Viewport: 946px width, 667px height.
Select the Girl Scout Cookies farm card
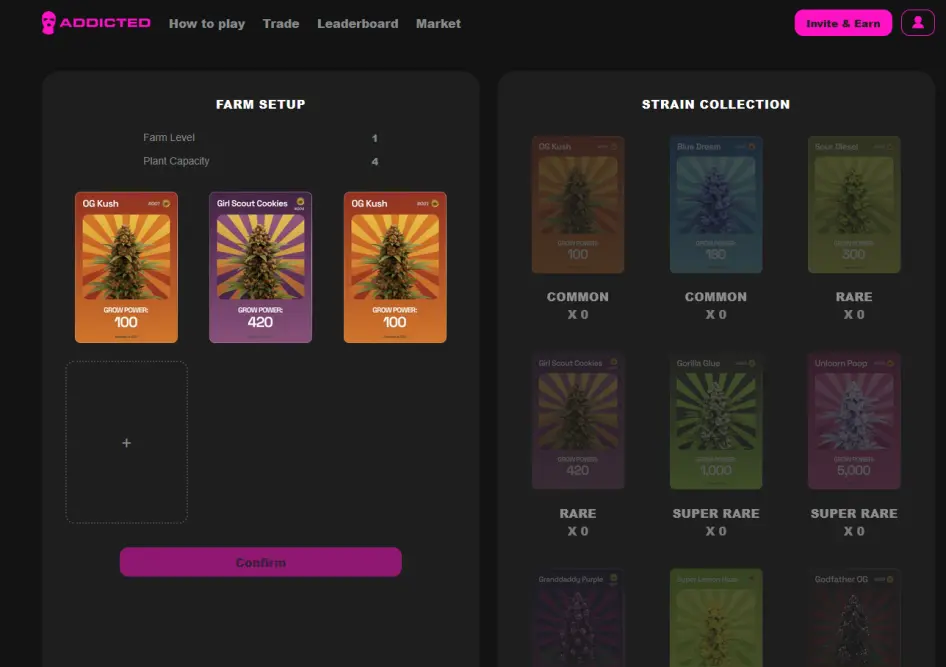point(261,267)
